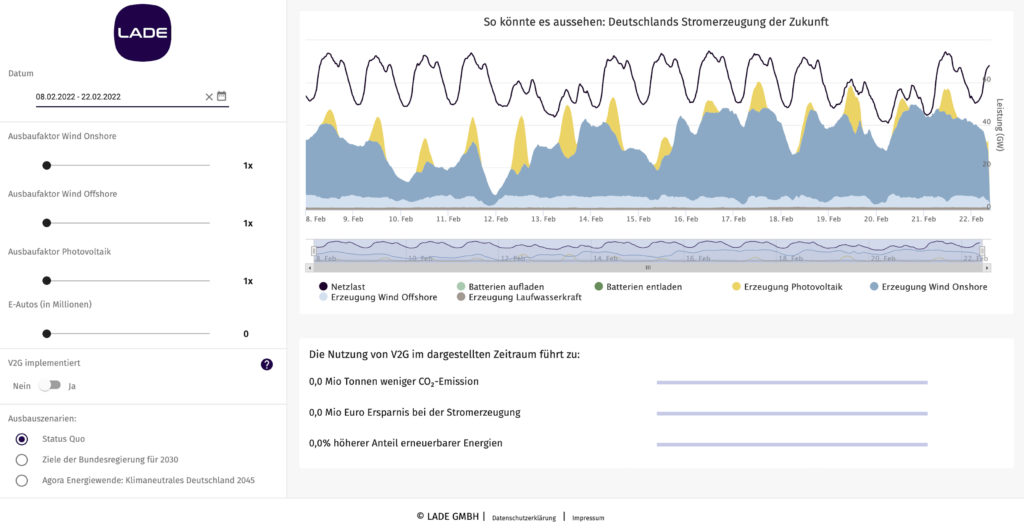The width and height of the screenshot is (1024, 532).
Task: Open the calendar date picker icon
Action: tap(222, 97)
